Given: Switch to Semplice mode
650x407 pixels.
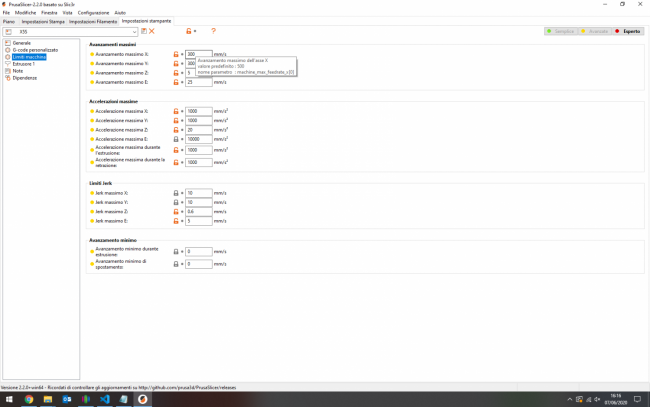Looking at the screenshot, I should pos(561,31).
